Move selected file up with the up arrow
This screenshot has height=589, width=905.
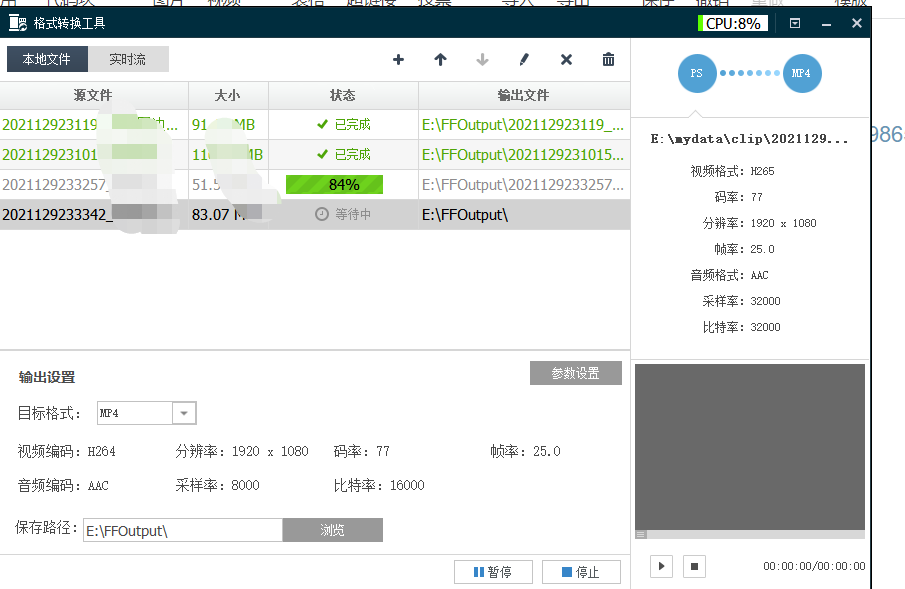[x=440, y=59]
